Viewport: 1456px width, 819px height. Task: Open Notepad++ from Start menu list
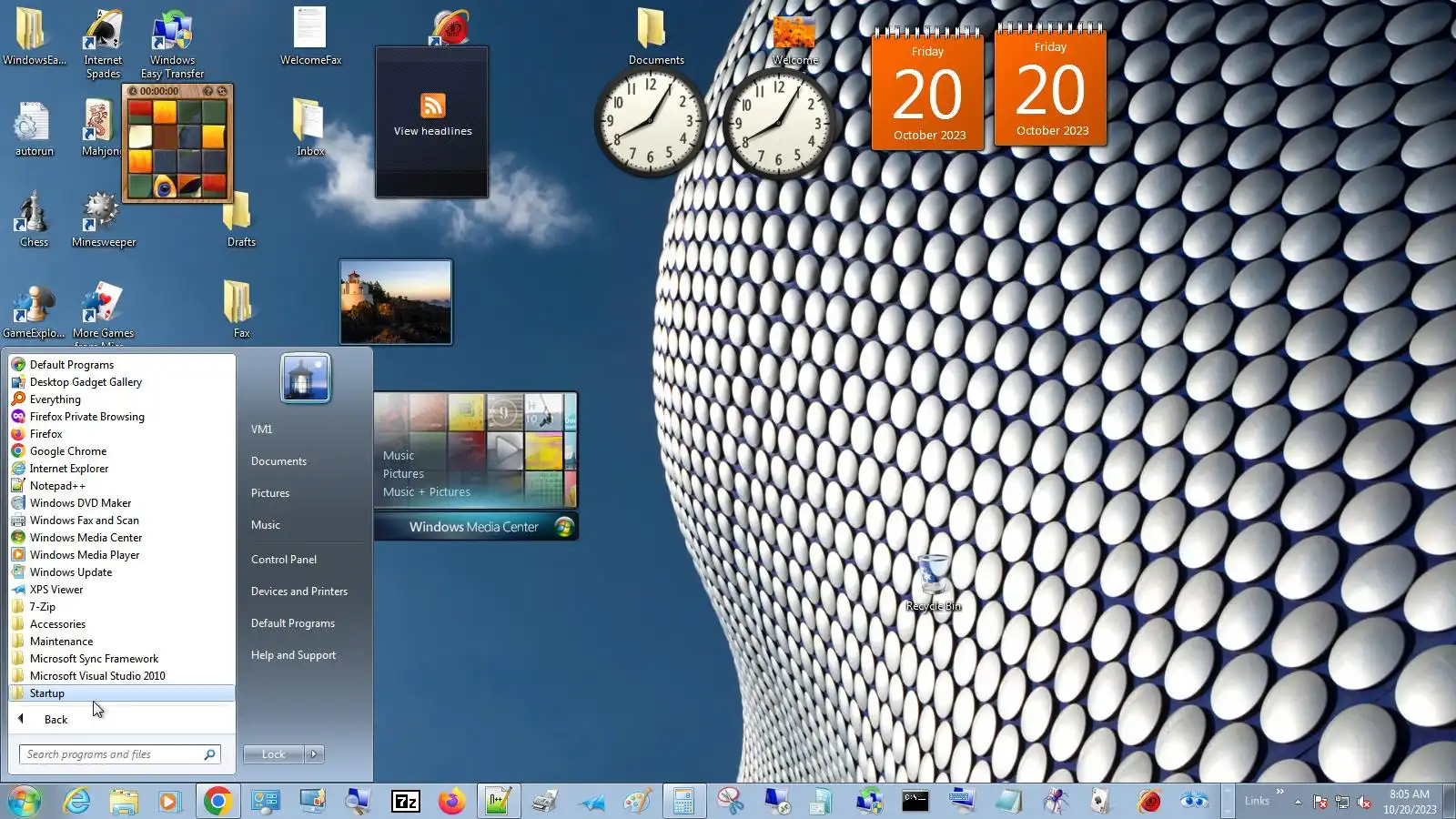point(122,486)
